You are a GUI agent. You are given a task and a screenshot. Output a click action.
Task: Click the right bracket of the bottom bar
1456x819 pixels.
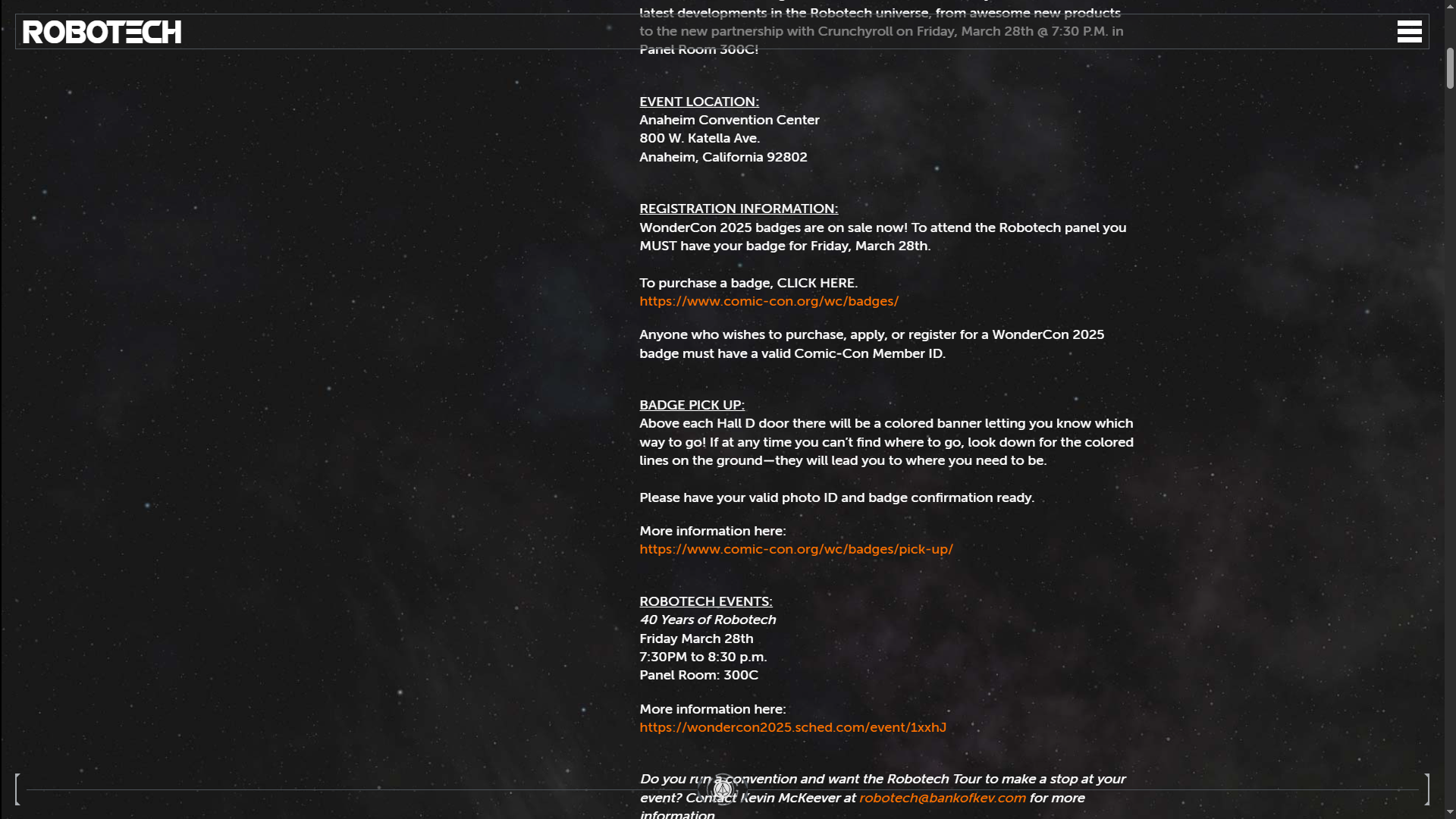1426,789
